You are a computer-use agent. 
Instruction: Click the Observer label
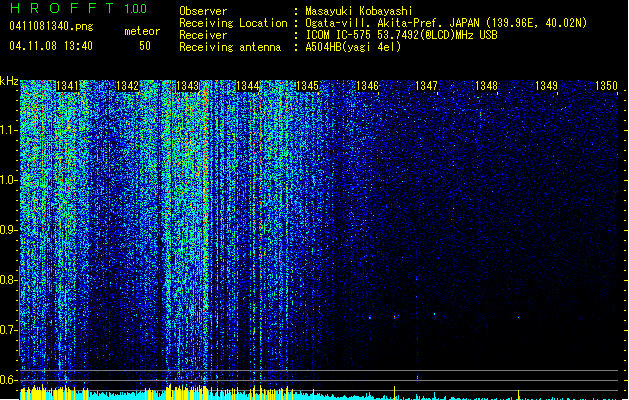pos(203,11)
